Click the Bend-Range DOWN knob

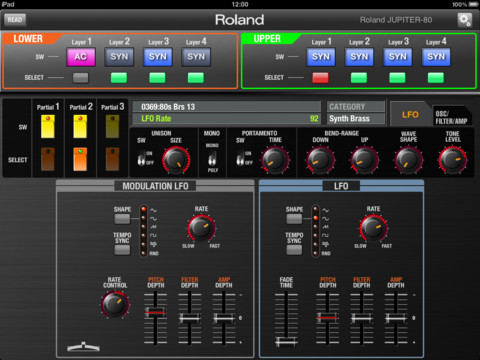tap(320, 160)
